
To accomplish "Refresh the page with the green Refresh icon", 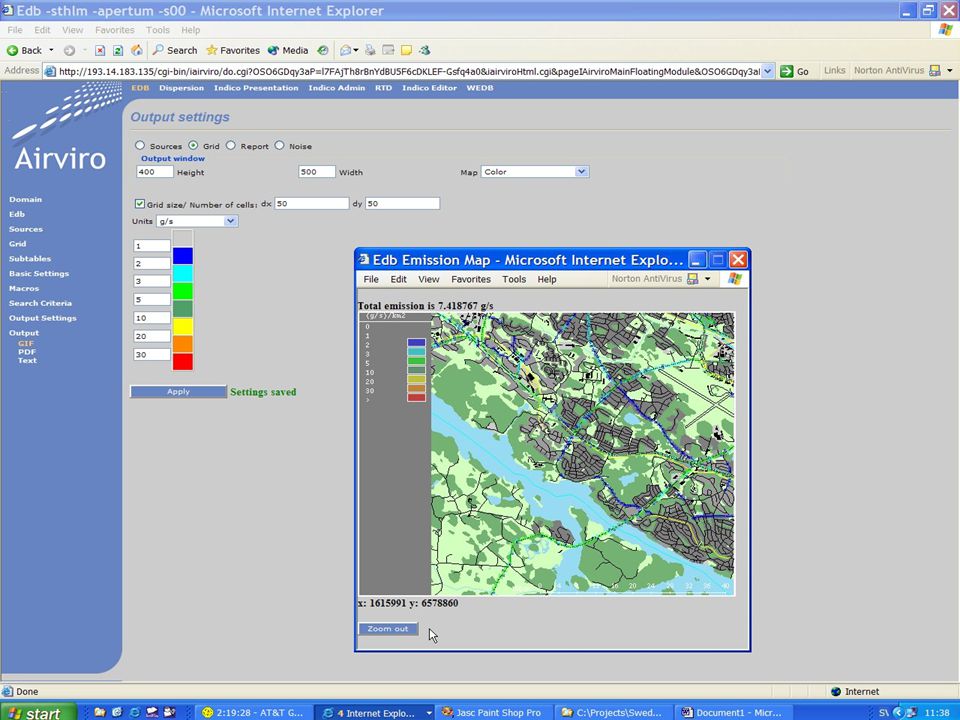I will (118, 50).
